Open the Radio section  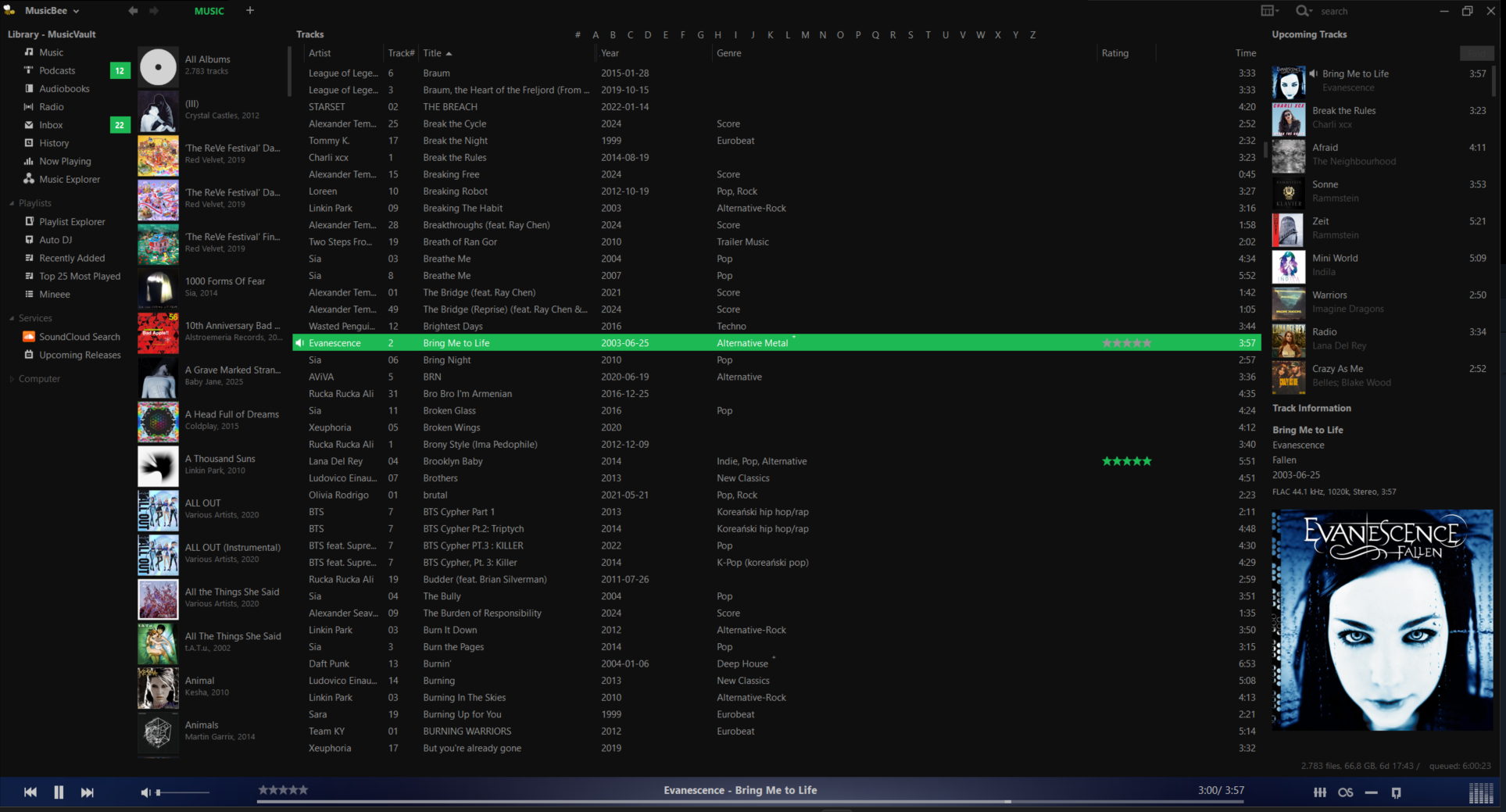(52, 107)
